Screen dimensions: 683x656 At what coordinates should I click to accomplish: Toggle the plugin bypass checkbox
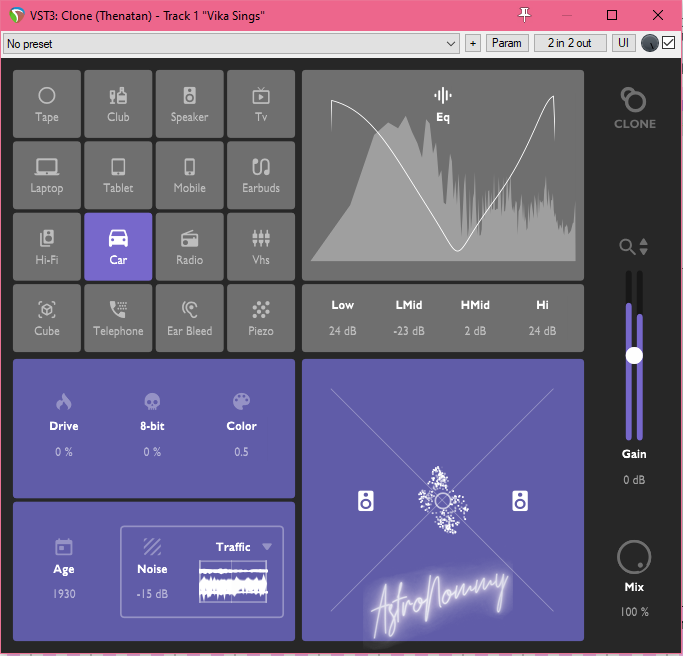[669, 43]
